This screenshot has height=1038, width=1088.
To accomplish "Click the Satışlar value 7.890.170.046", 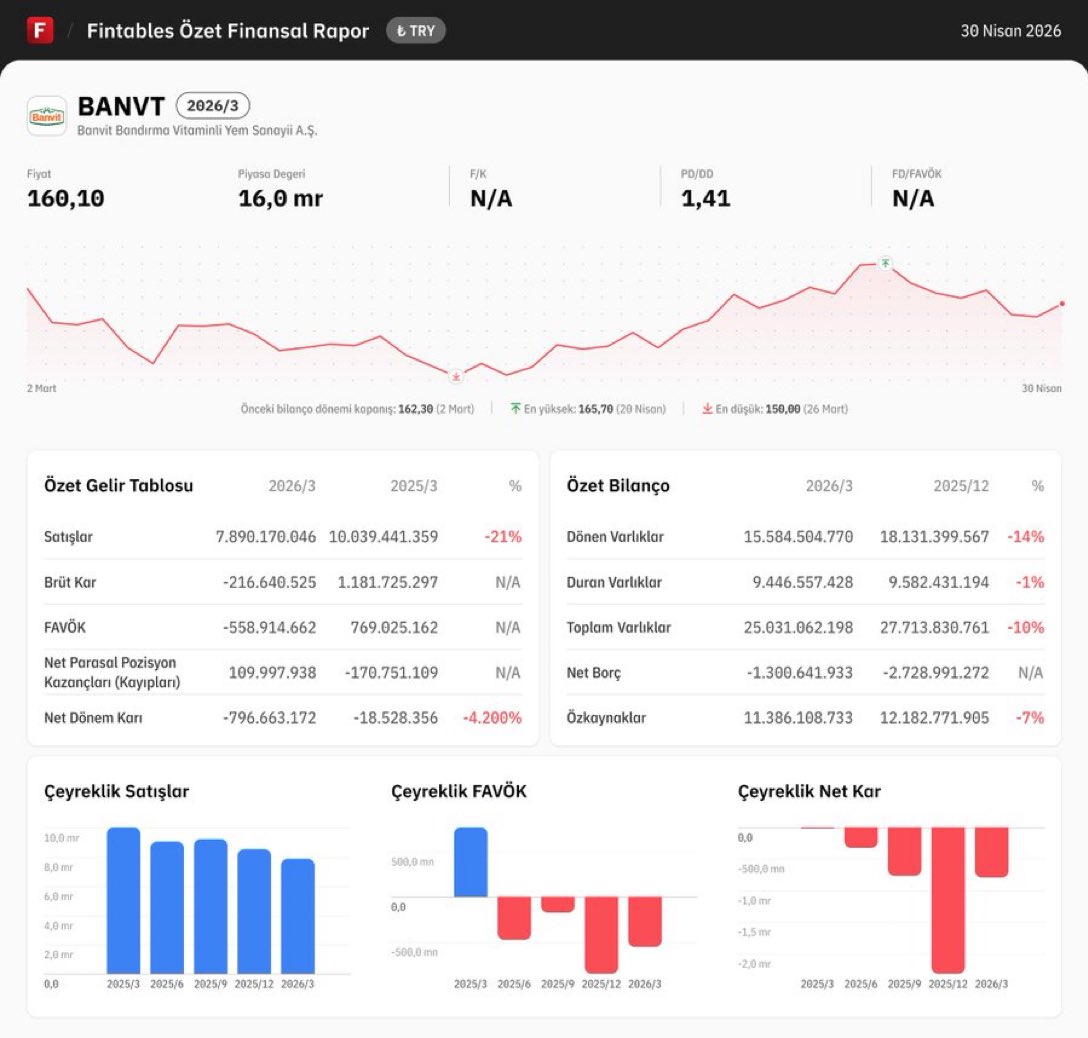I will tap(266, 536).
